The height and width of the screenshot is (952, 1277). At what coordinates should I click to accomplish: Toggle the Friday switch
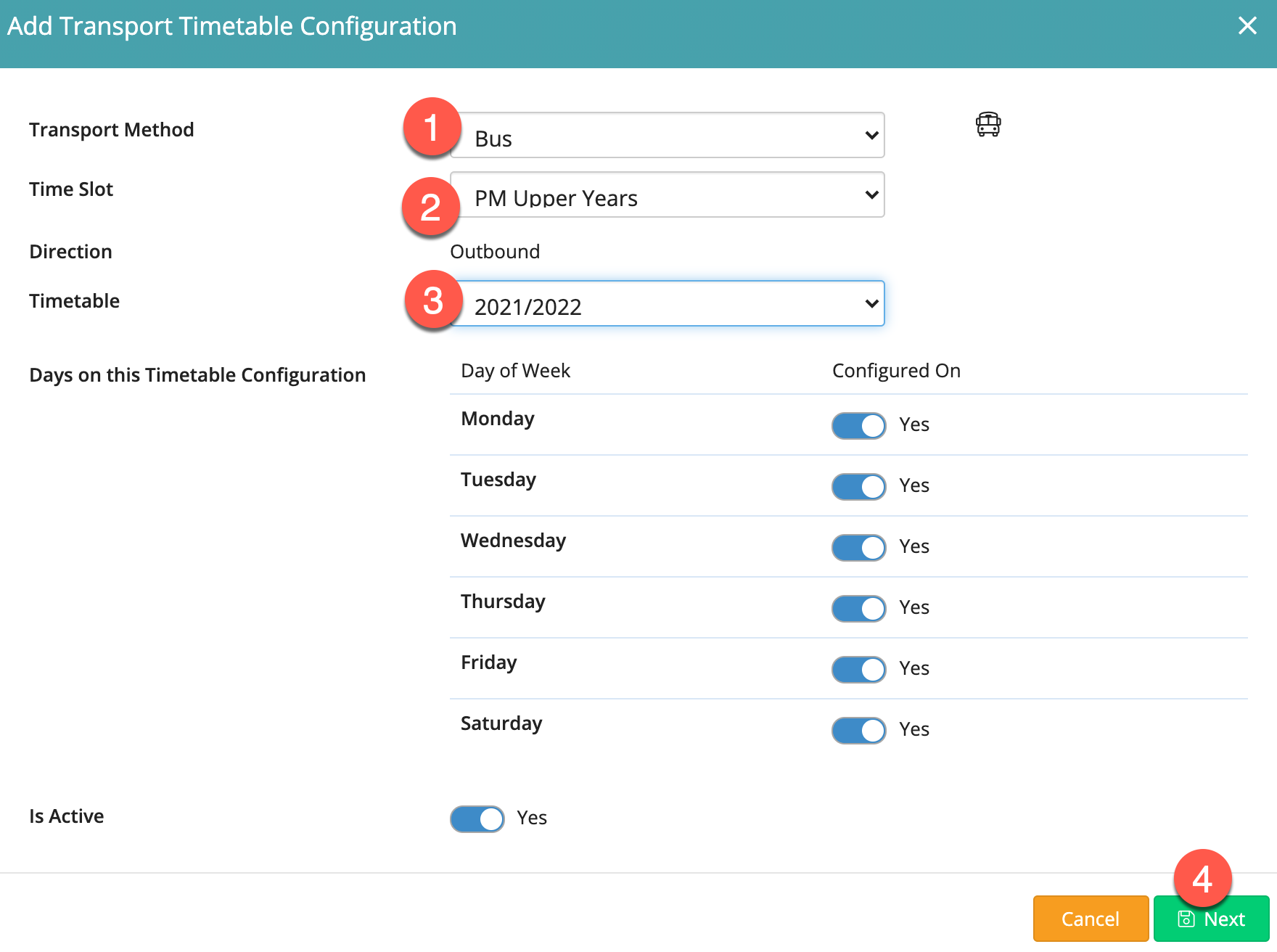pyautogui.click(x=858, y=670)
